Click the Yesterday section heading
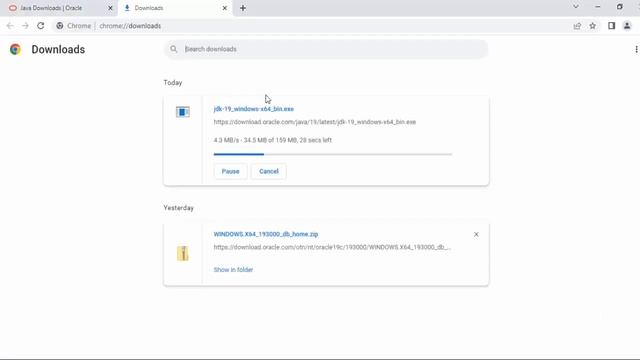 coord(178,208)
